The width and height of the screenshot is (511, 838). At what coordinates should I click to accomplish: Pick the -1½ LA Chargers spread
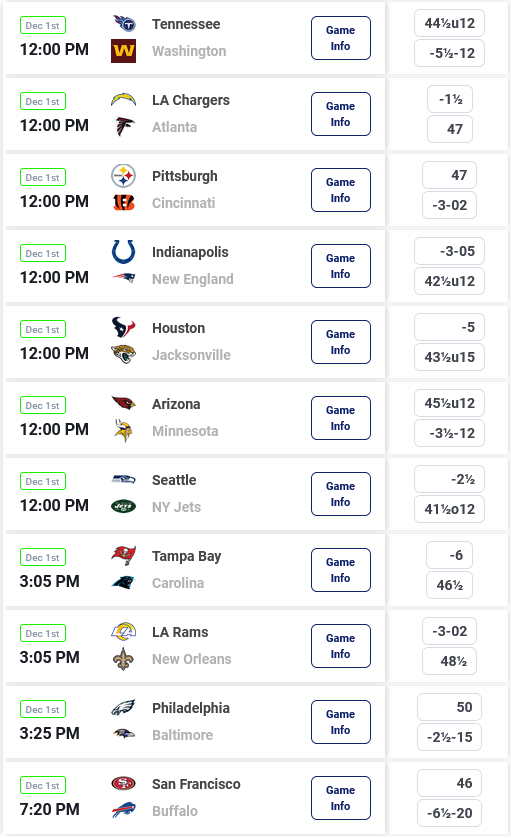[x=450, y=99]
